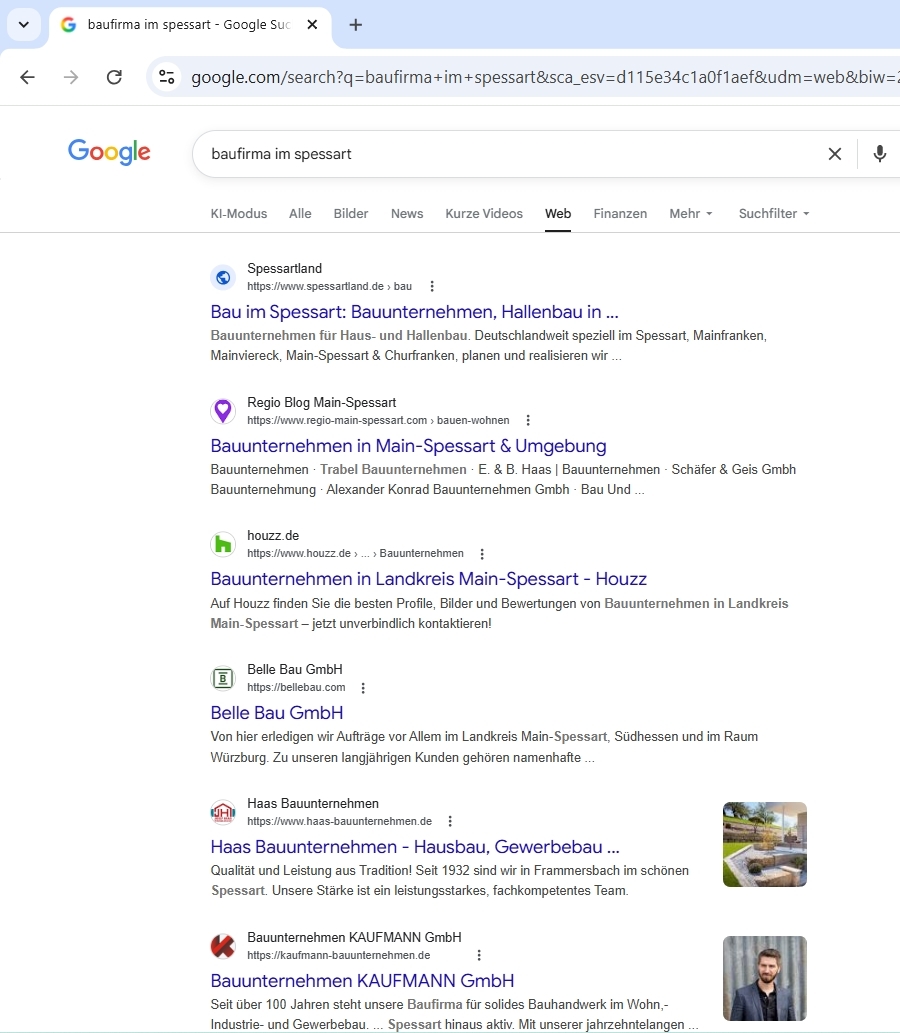
Task: Open the Bauunternehmen KAUFMANN GmbH result title
Action: [x=362, y=980]
